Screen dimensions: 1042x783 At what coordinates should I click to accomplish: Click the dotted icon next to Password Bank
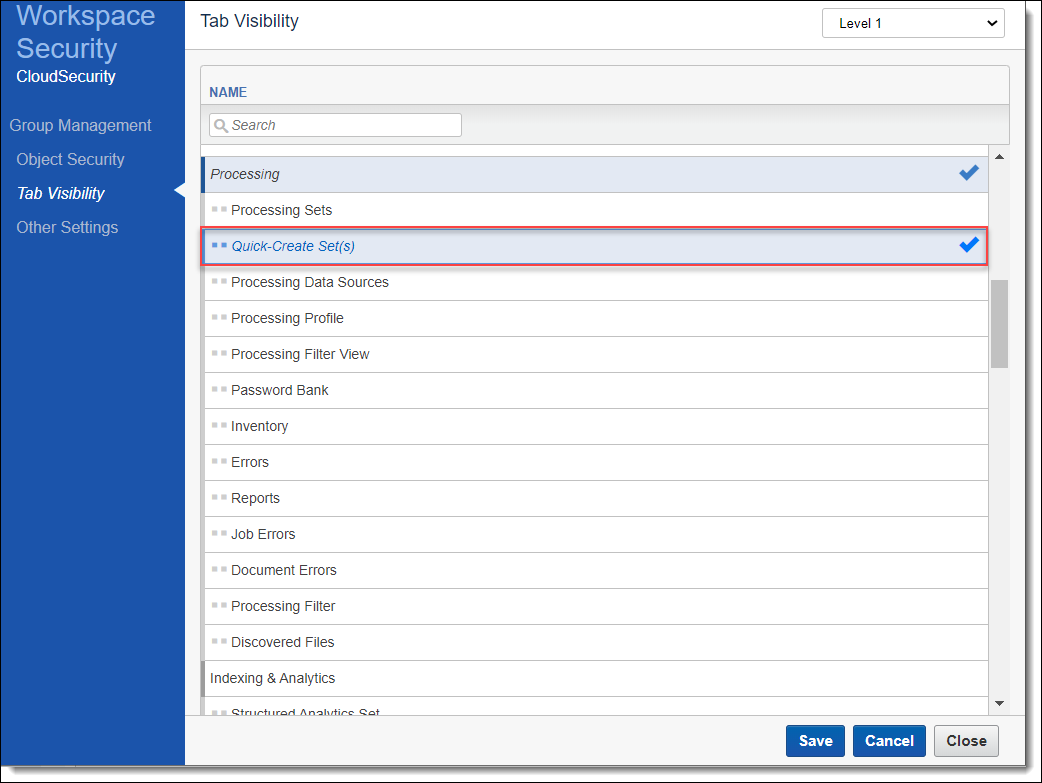(x=218, y=390)
